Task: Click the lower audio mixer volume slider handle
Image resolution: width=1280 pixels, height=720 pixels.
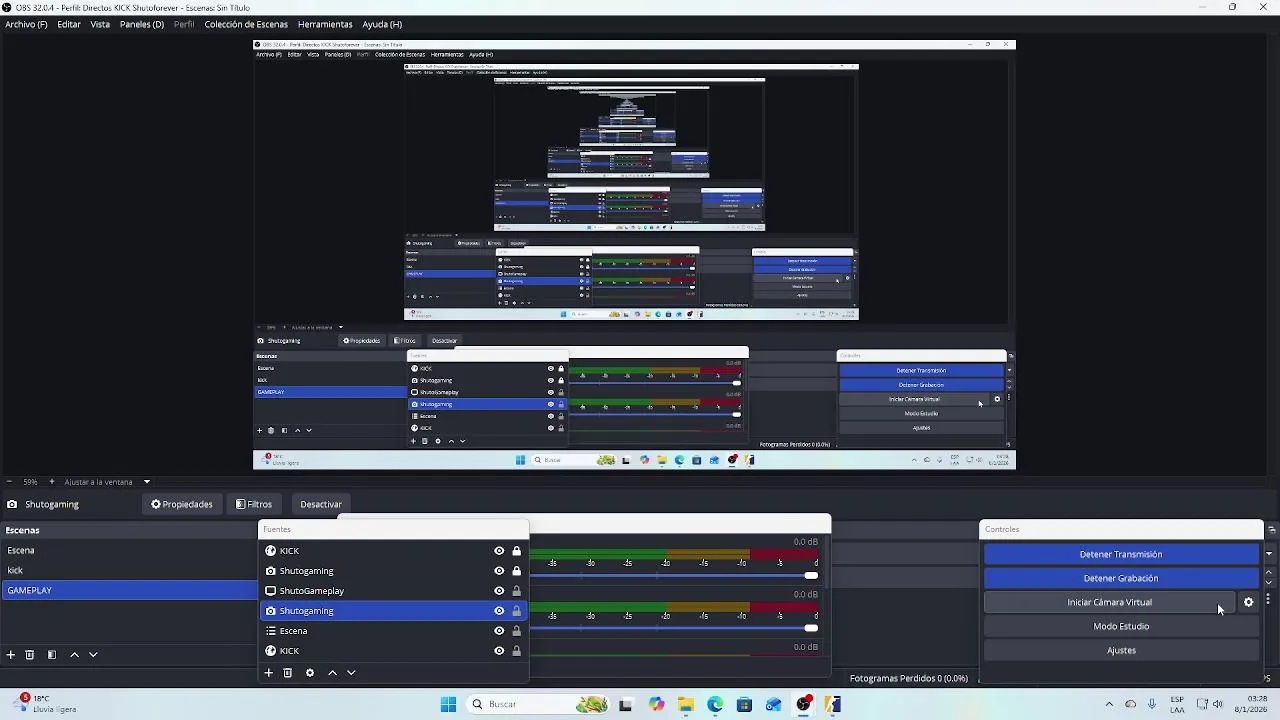Action: point(811,628)
